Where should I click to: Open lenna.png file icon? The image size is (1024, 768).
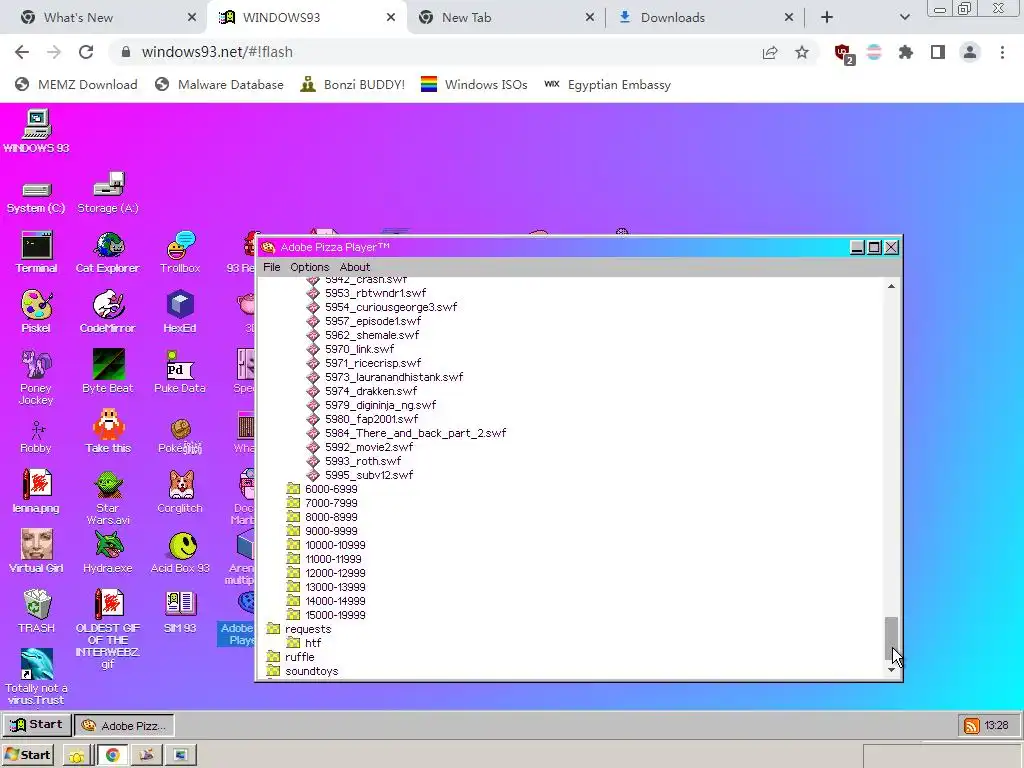pos(36,492)
